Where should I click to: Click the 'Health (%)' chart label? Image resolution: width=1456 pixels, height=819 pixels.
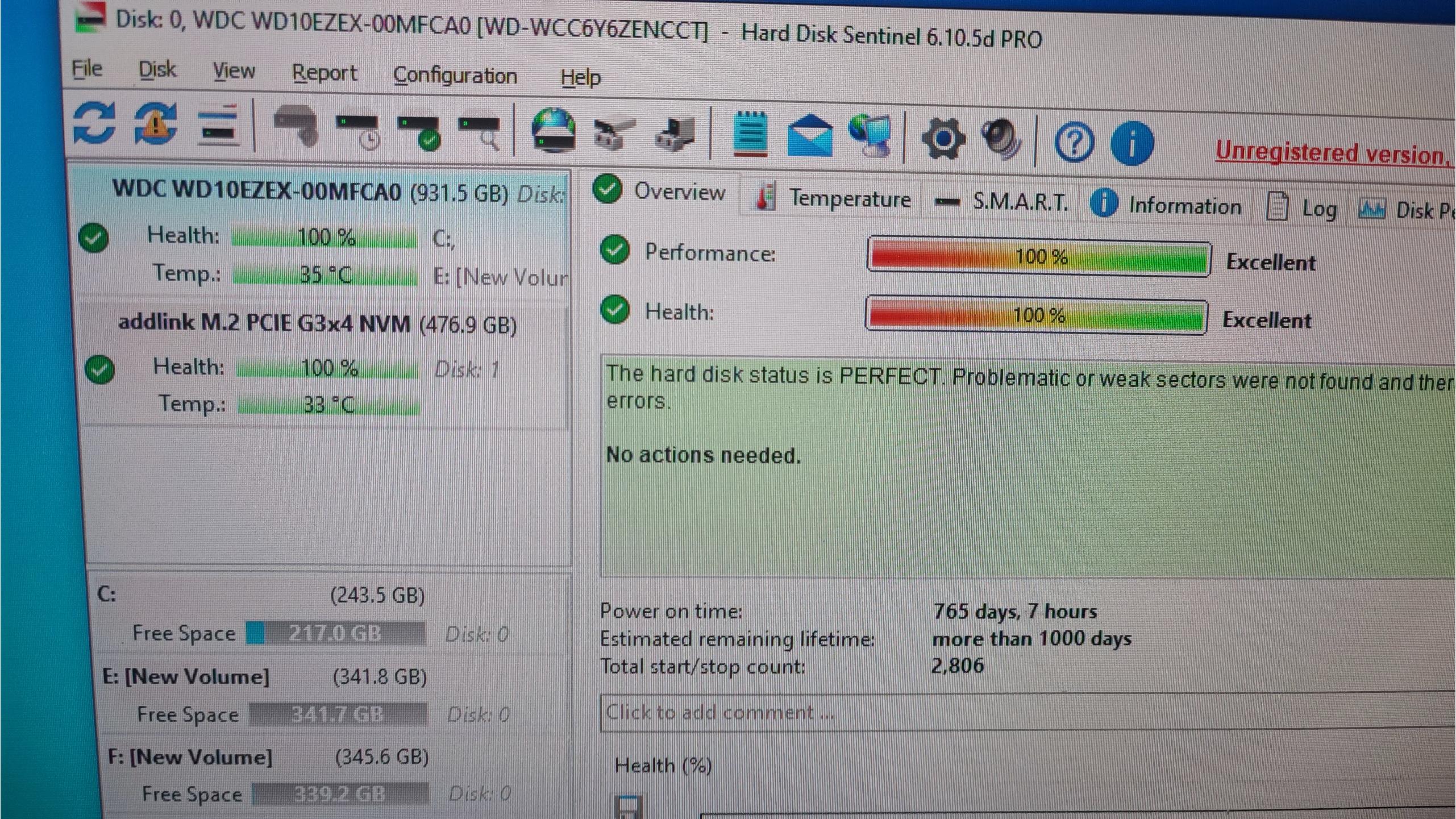click(663, 766)
